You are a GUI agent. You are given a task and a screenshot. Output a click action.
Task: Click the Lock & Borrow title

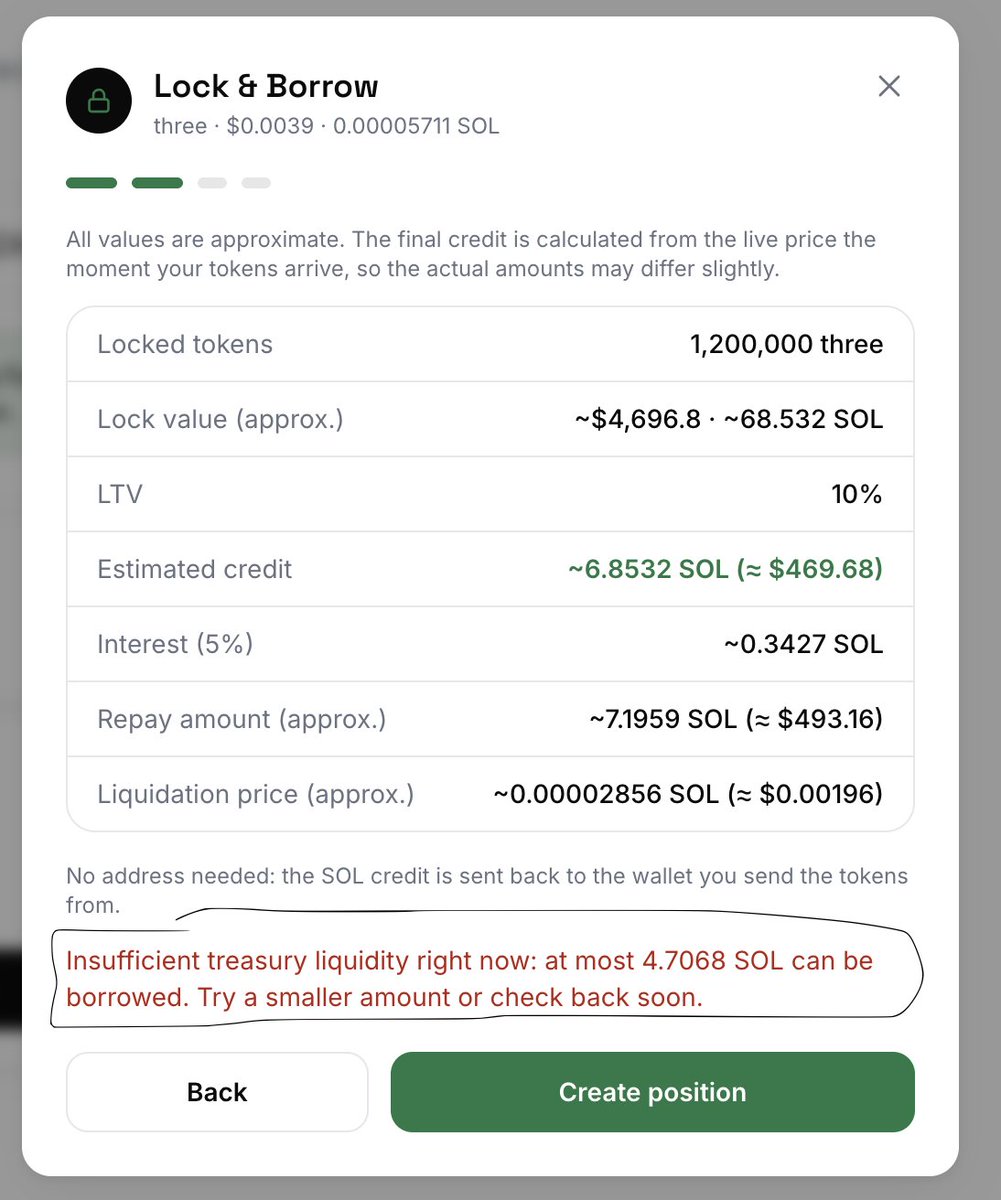coord(266,86)
